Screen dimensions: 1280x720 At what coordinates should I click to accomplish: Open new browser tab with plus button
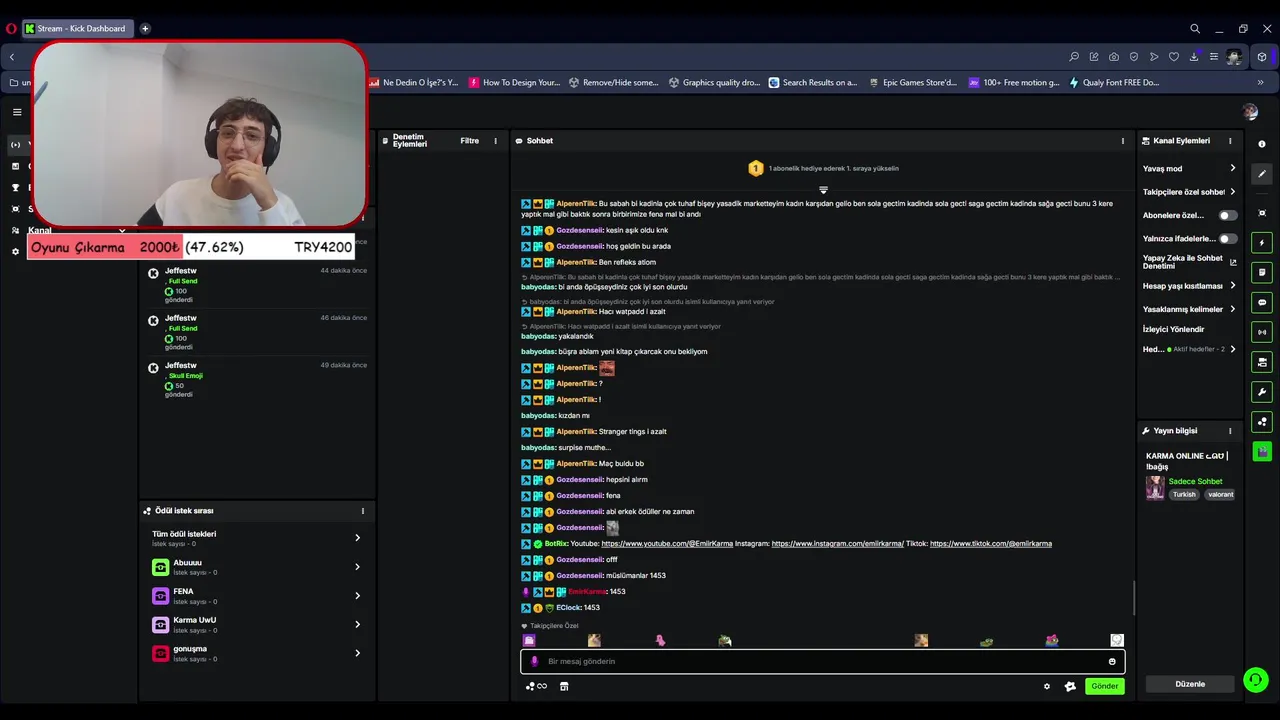point(145,29)
